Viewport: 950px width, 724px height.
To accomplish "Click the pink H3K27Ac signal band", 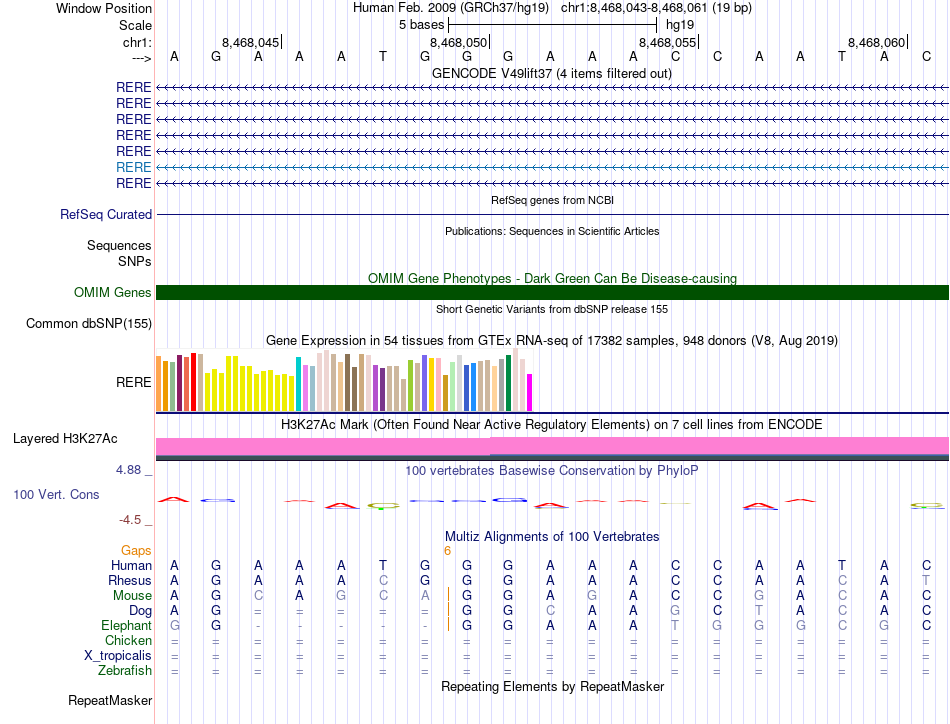I will [x=552, y=447].
